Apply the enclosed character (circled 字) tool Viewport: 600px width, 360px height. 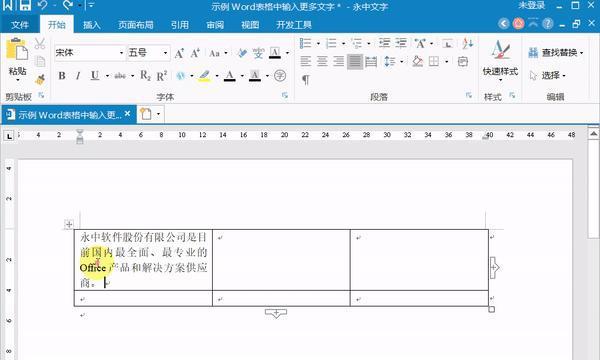pos(280,76)
